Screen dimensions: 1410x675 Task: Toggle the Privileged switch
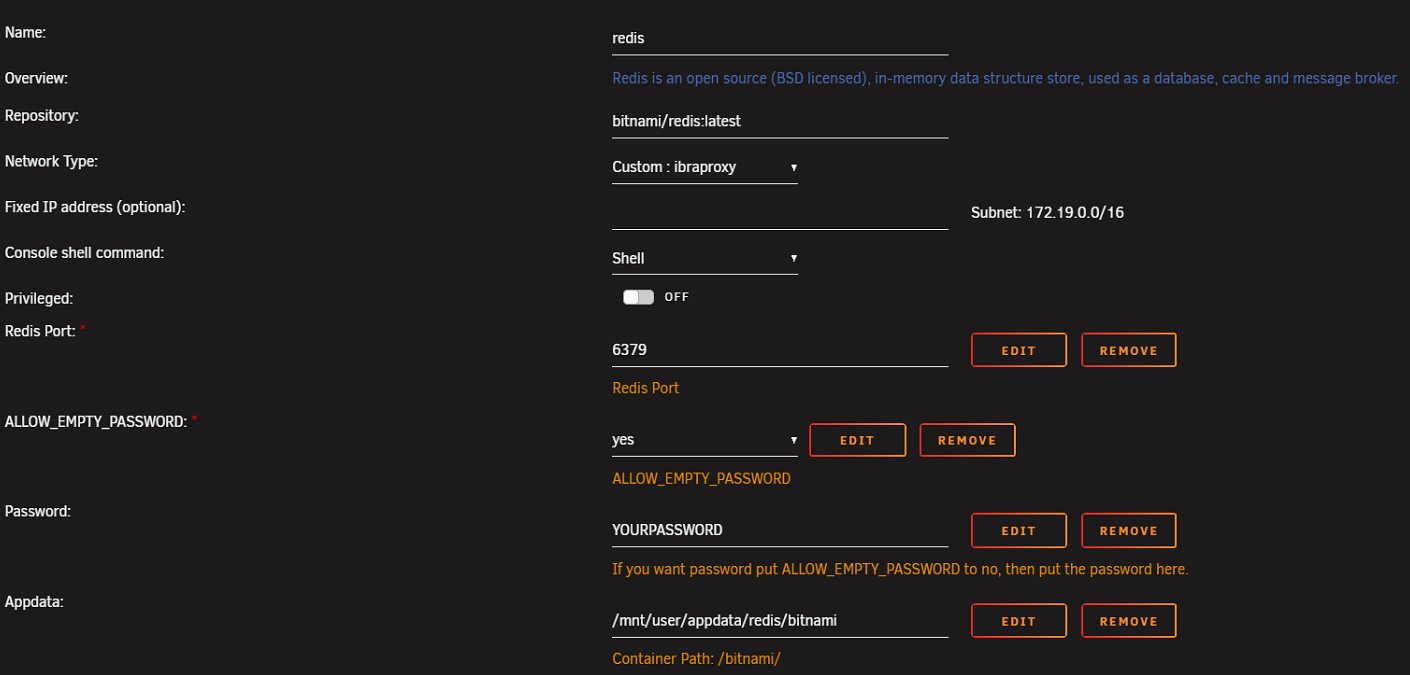point(638,297)
